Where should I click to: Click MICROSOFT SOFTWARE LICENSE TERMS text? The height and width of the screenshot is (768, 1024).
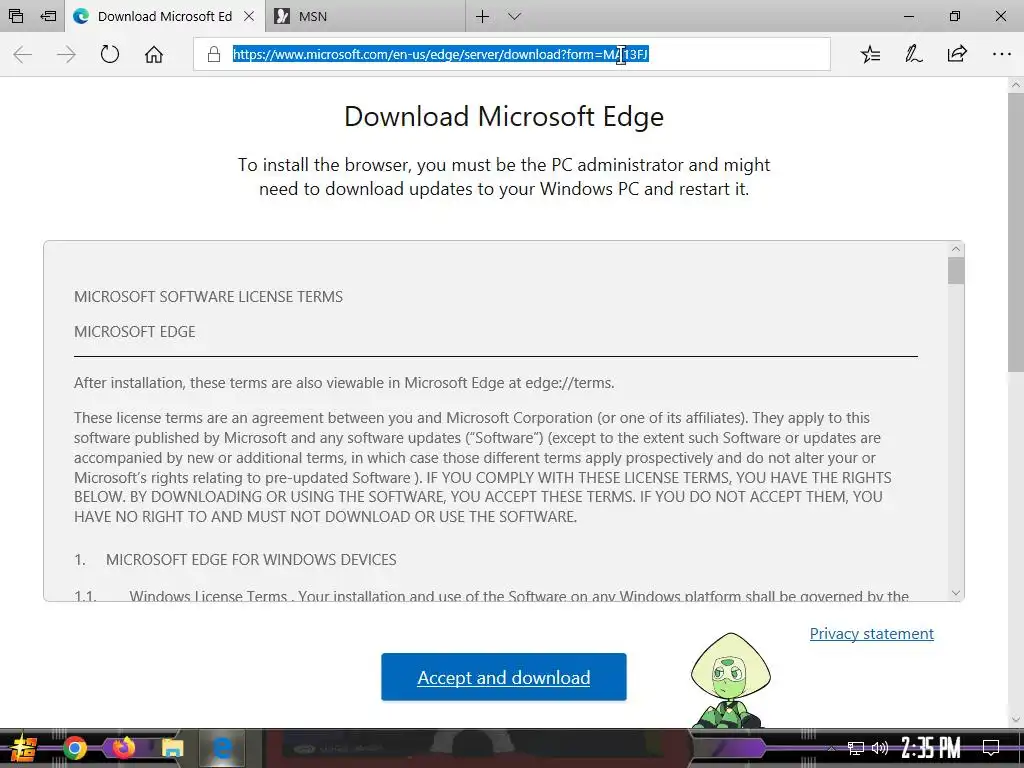coord(208,296)
